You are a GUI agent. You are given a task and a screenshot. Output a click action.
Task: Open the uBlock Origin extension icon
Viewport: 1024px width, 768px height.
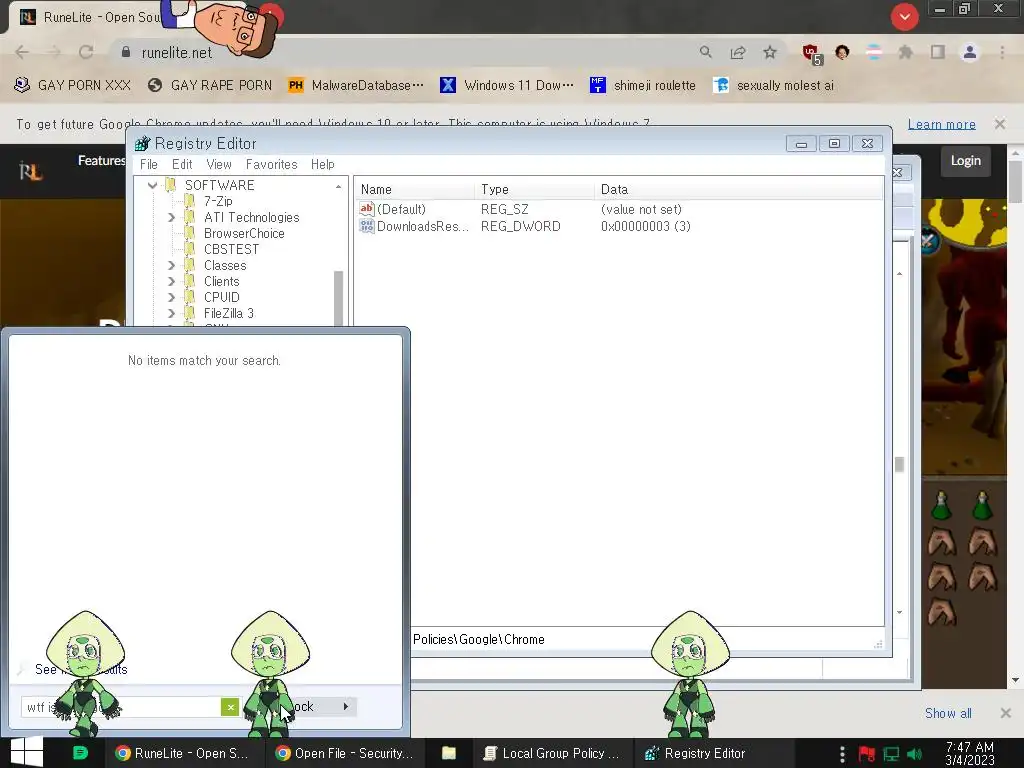[x=812, y=54]
